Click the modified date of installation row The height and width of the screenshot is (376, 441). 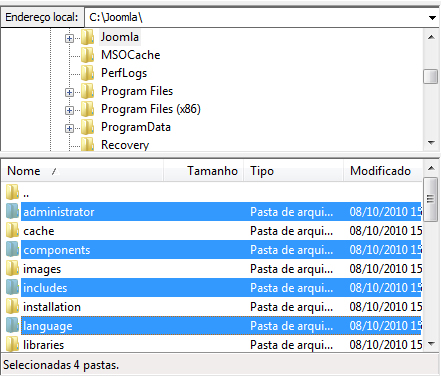point(386,307)
